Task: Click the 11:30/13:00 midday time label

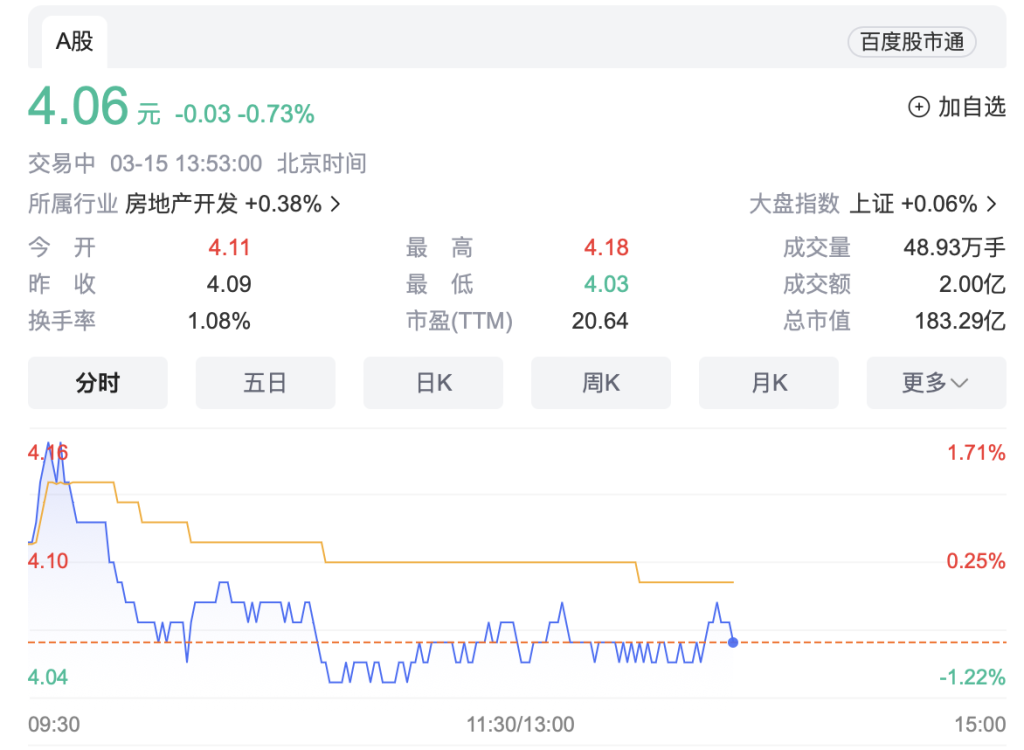Action: point(520,724)
